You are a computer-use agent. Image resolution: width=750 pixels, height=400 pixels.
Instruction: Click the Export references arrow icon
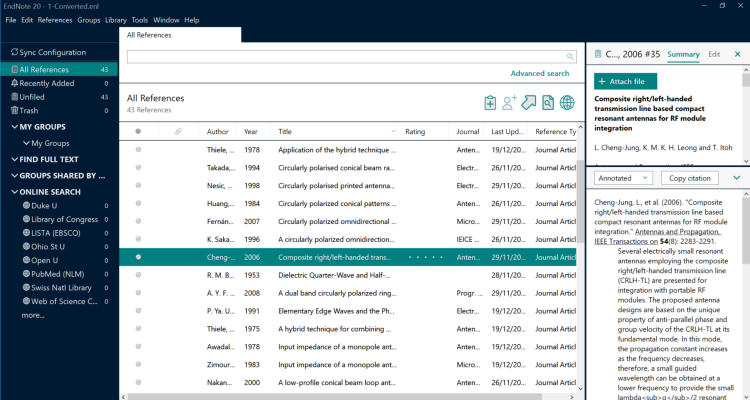529,102
